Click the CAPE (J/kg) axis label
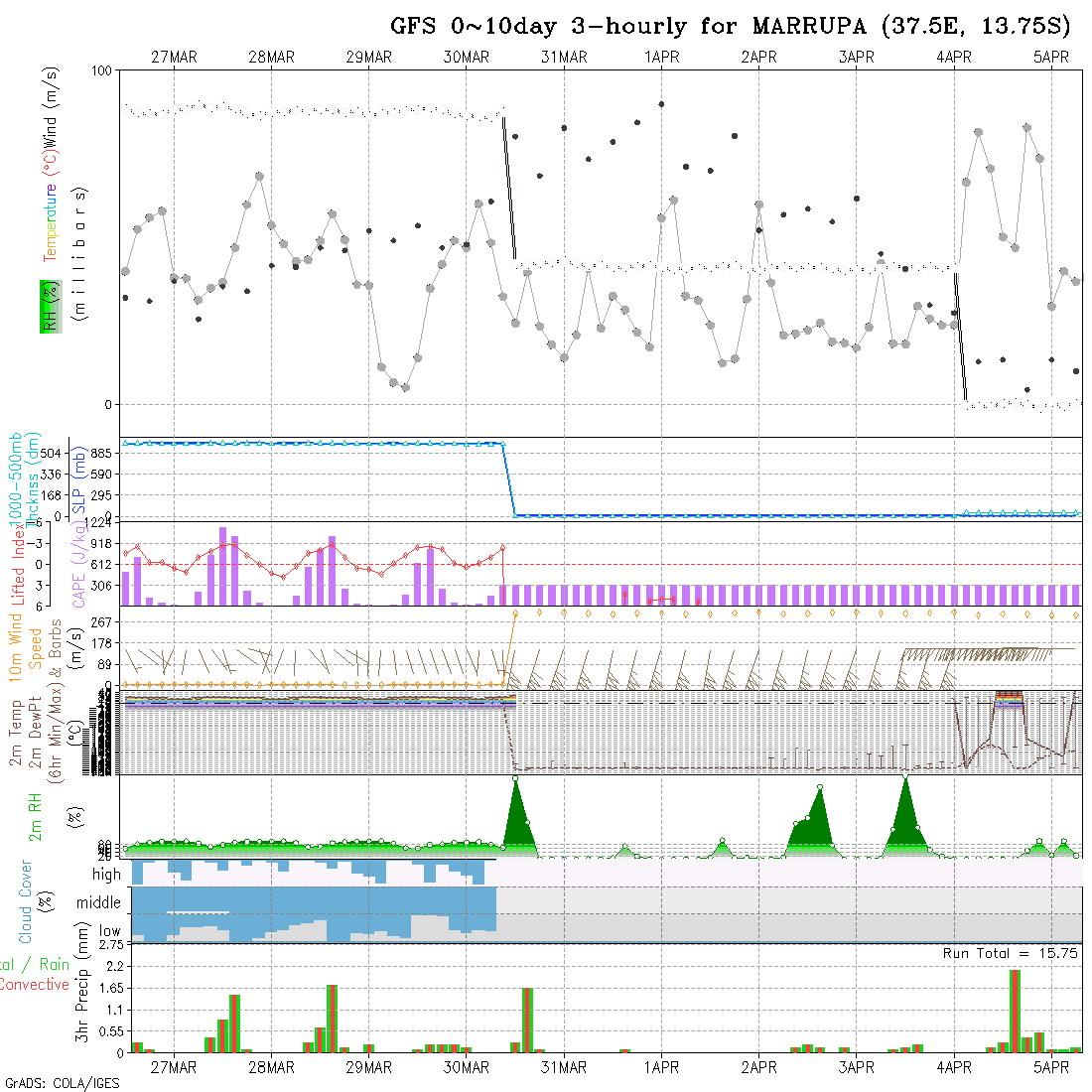 pyautogui.click(x=76, y=564)
